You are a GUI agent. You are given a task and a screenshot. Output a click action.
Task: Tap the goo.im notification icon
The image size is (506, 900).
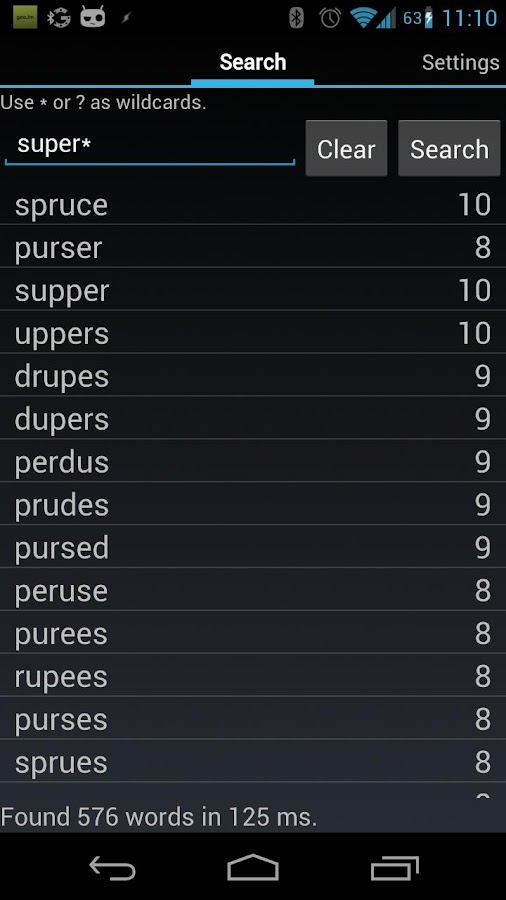25,17
